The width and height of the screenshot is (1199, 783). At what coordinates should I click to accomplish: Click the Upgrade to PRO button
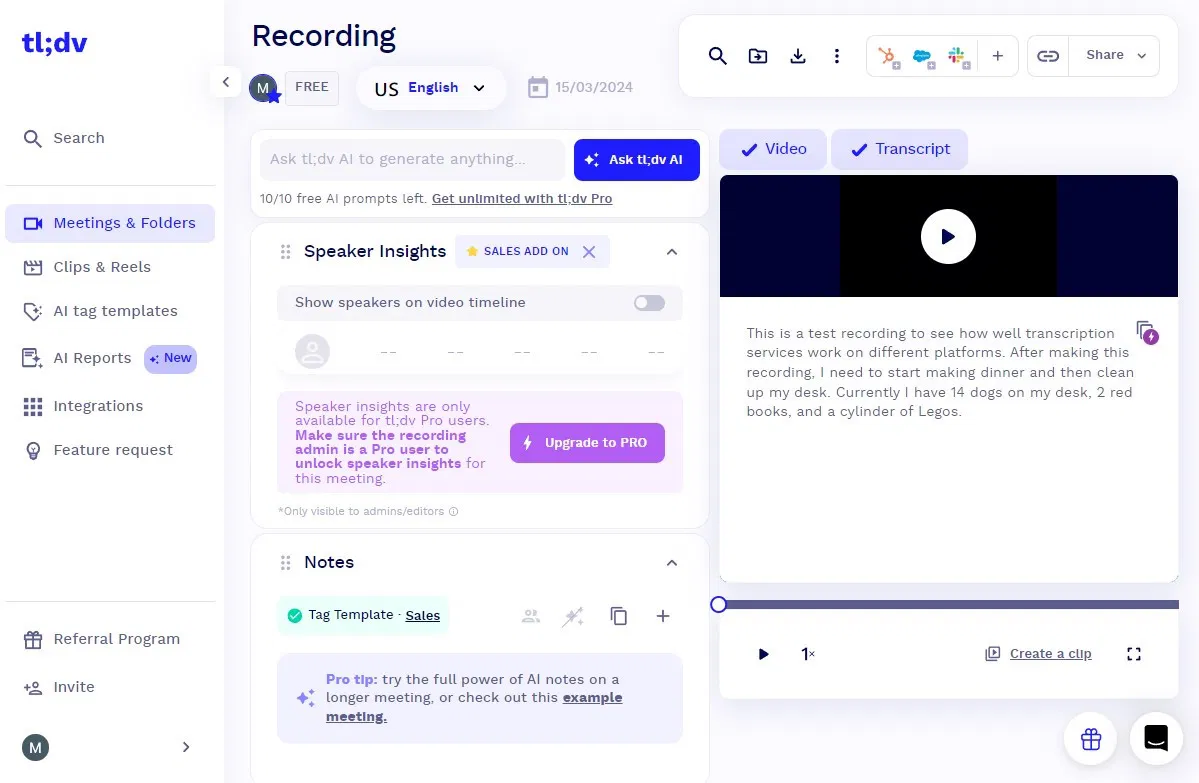(587, 443)
